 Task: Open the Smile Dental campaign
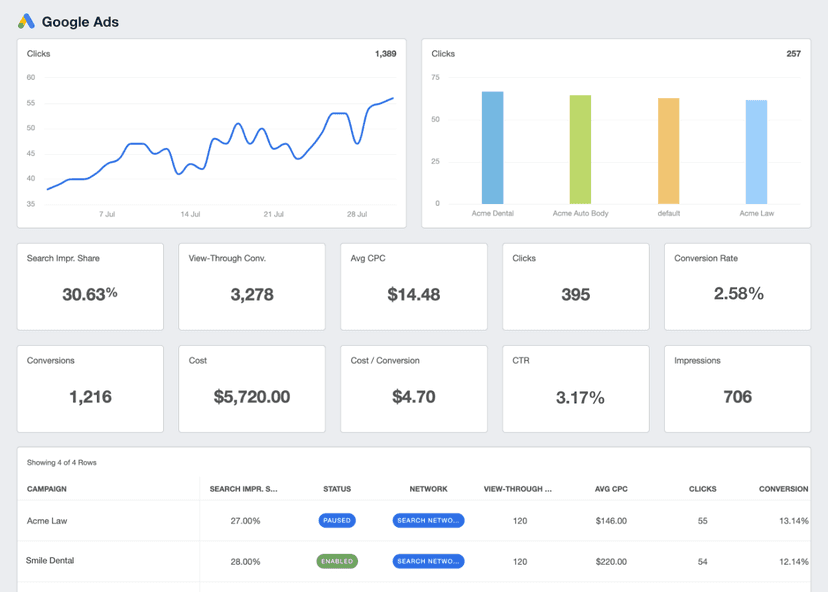(48, 561)
